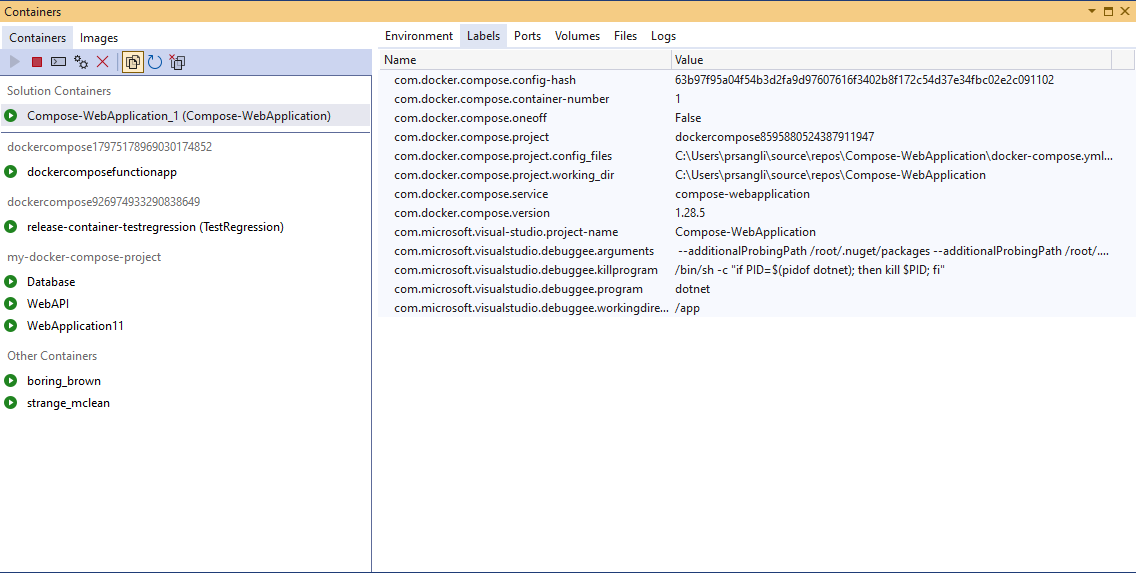
Task: Select the com.docker.compose.container-number label
Action: (501, 99)
